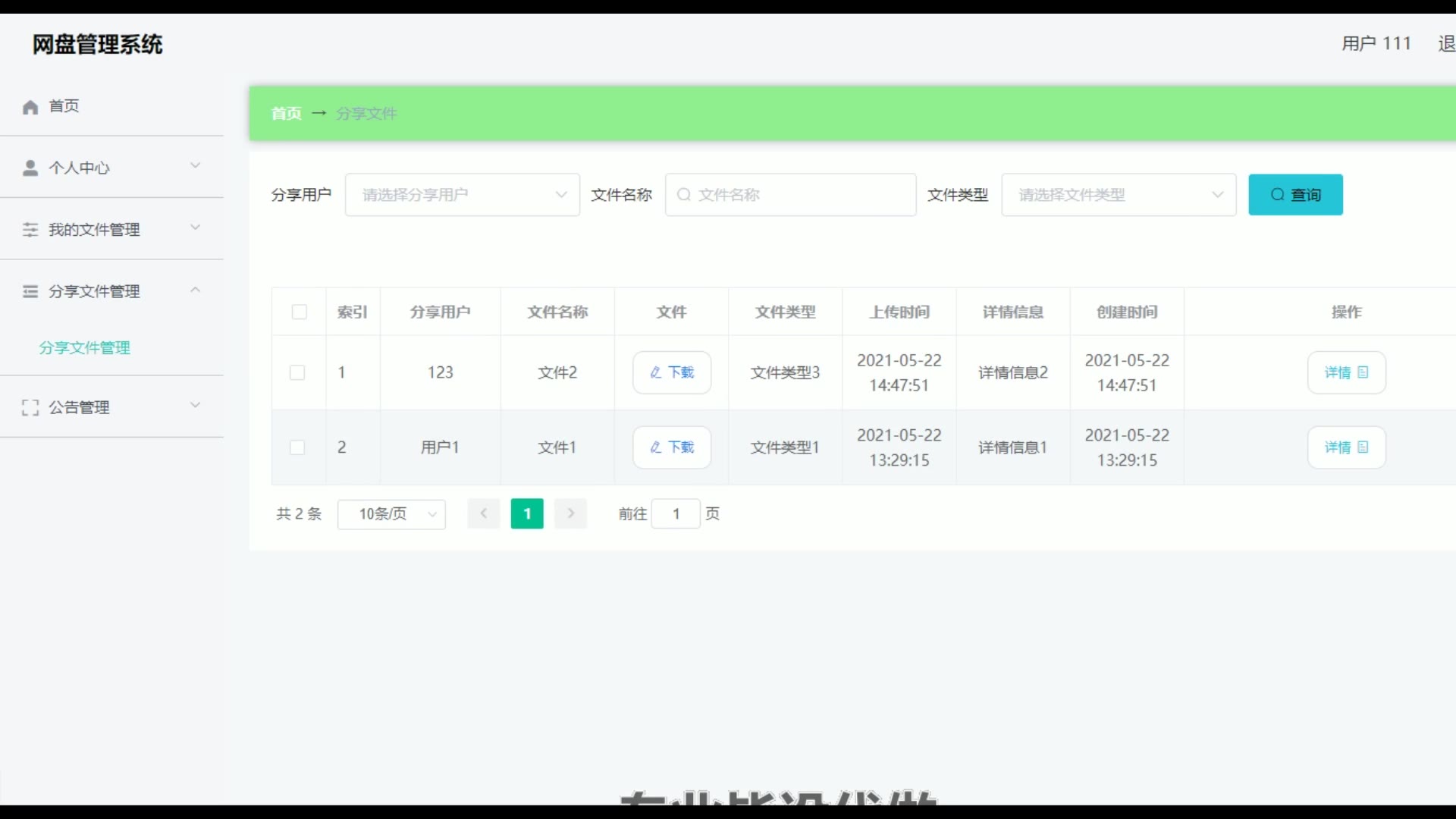Open the 10条/页 page size dropdown
Viewport: 1456px width, 819px height.
391,514
